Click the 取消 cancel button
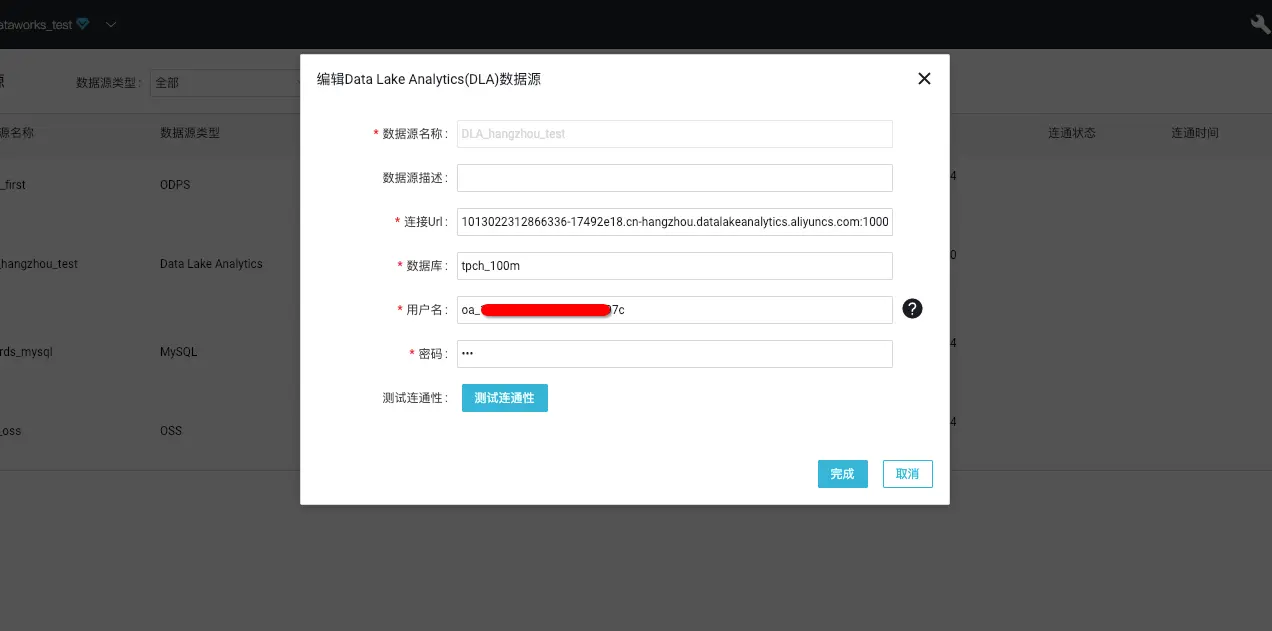The height and width of the screenshot is (631, 1272). click(x=906, y=473)
